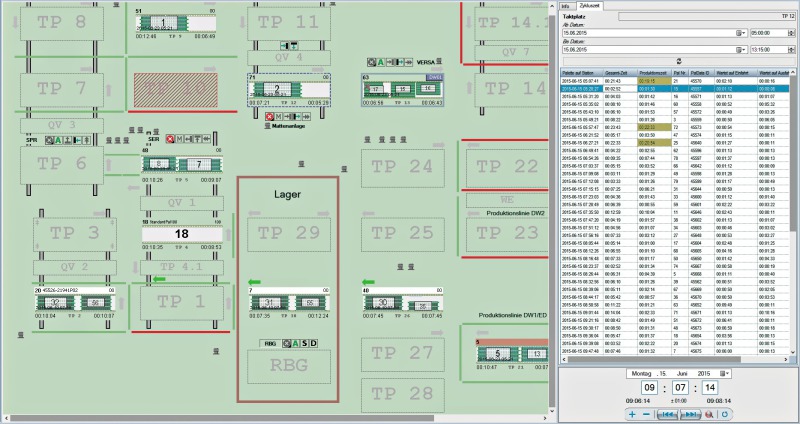
Task: Click the seconds field showing 14
Action: (x=710, y=387)
